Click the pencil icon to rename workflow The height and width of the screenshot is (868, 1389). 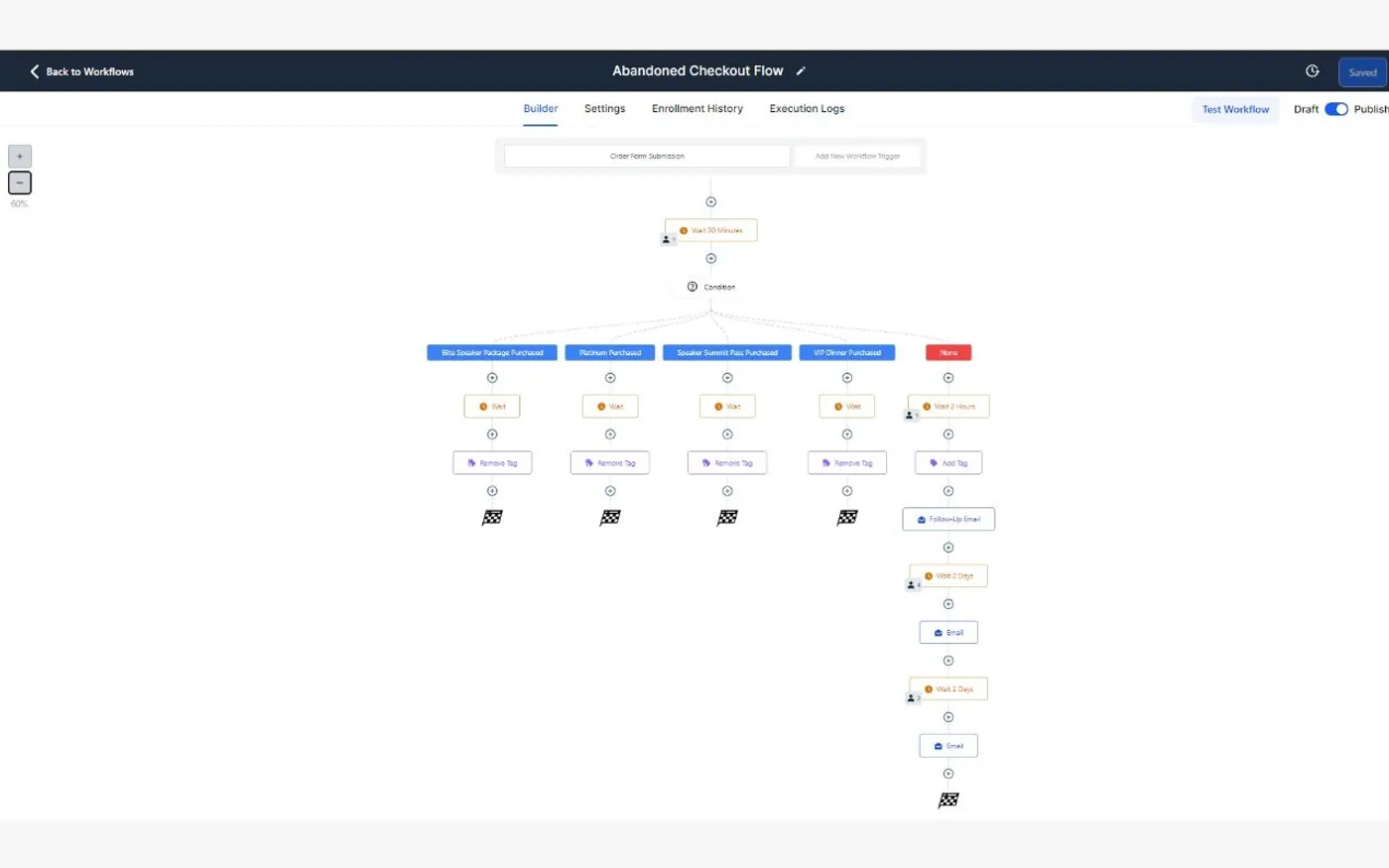pos(801,71)
